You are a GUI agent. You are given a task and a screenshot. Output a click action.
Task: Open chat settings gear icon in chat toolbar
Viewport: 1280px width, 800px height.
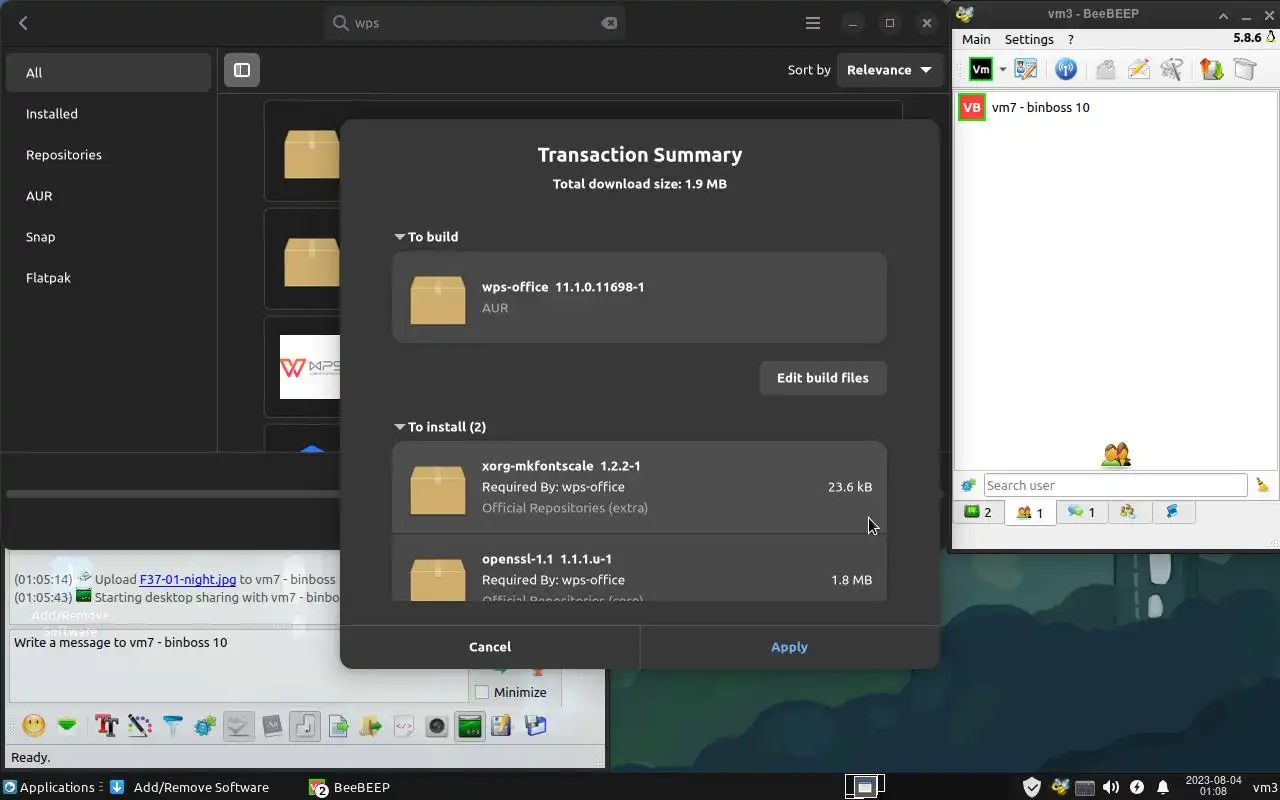[205, 725]
